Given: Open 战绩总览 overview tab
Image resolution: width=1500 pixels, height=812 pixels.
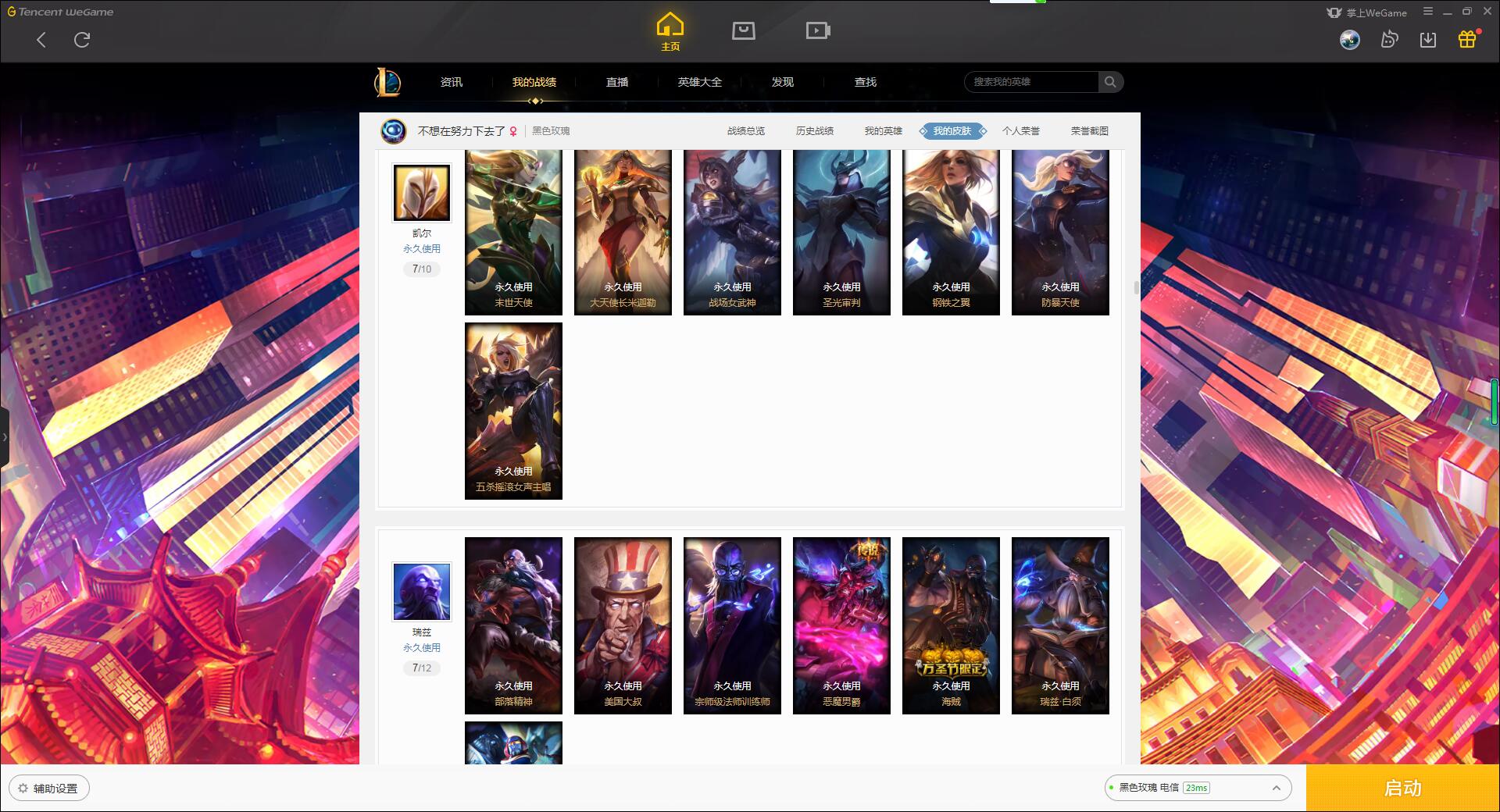Looking at the screenshot, I should tap(746, 131).
